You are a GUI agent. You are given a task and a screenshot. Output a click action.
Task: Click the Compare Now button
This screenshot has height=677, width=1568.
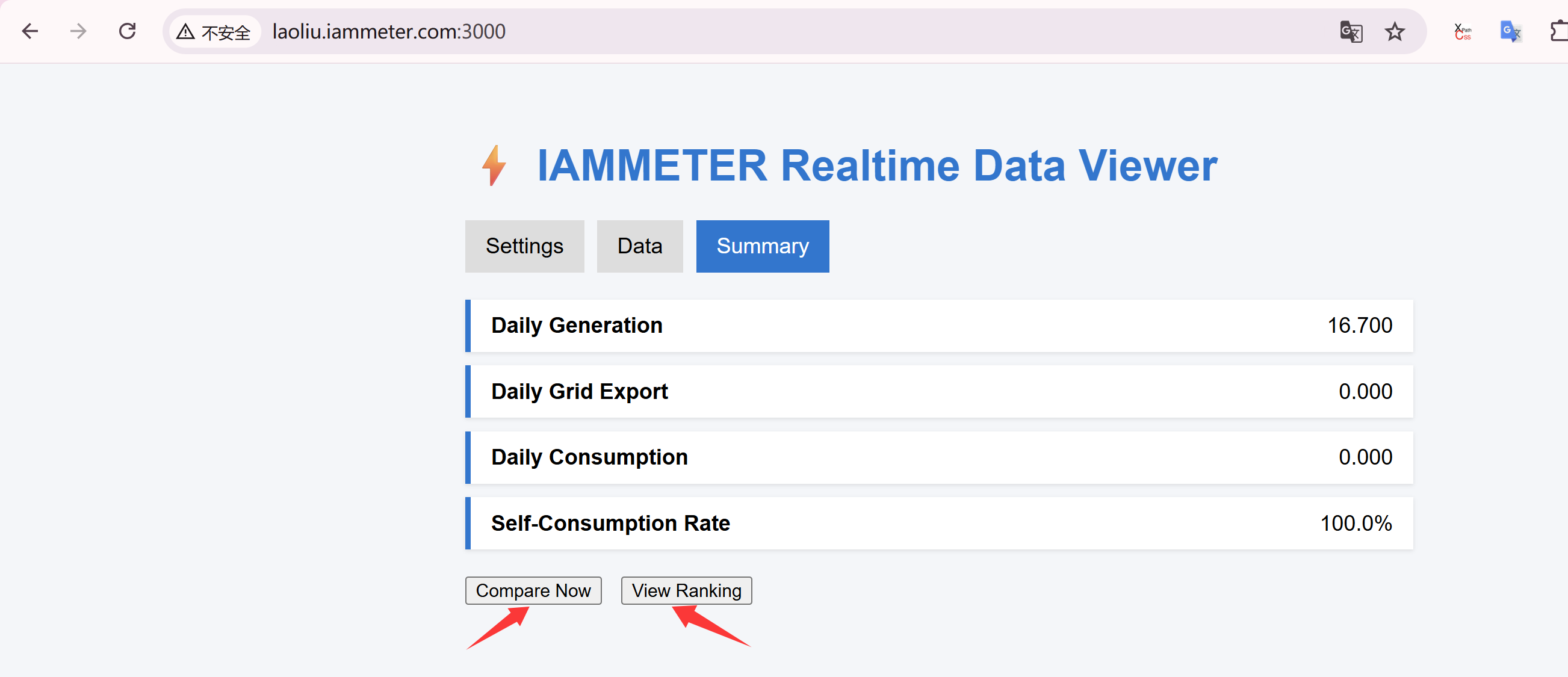533,590
